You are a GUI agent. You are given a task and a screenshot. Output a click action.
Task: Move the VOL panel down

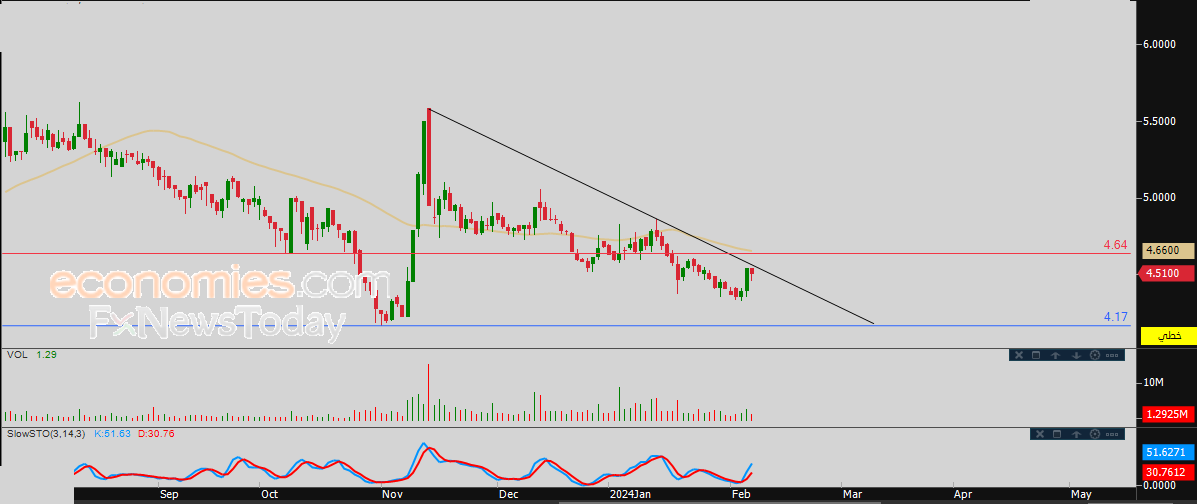coord(1076,355)
